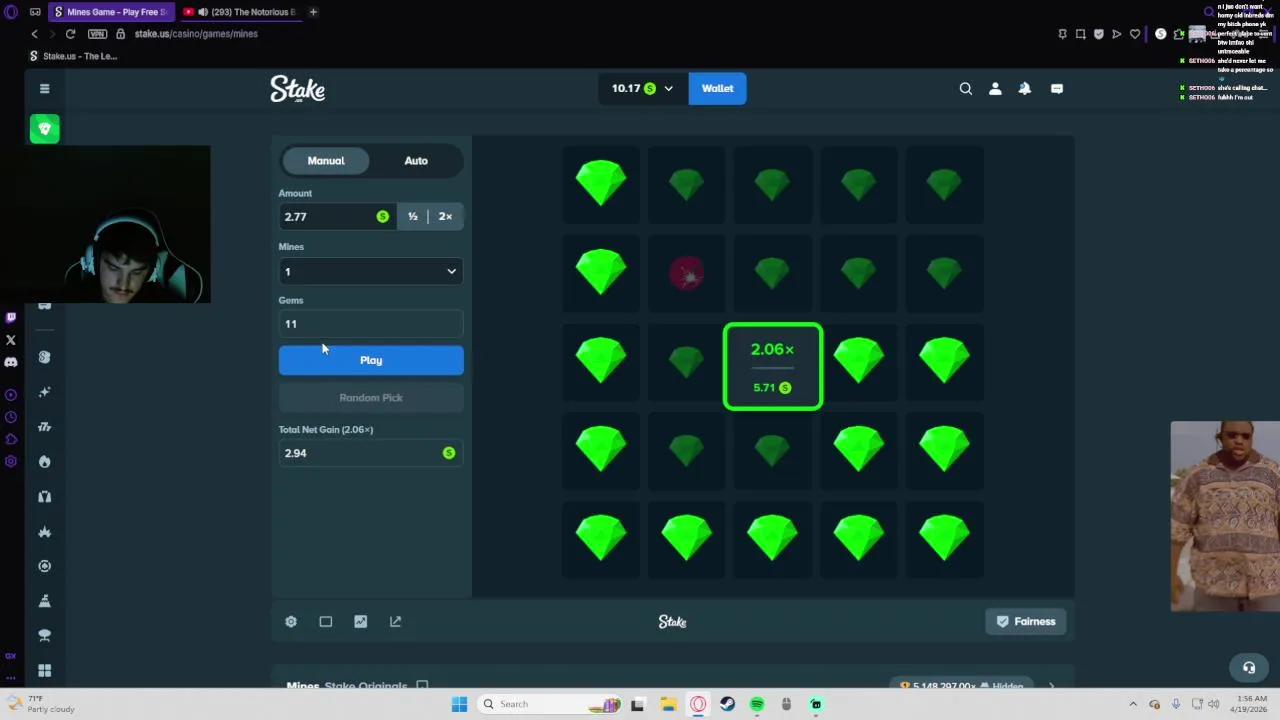Click the Stake logo in header
Image resolution: width=1280 pixels, height=720 pixels.
[x=298, y=89]
